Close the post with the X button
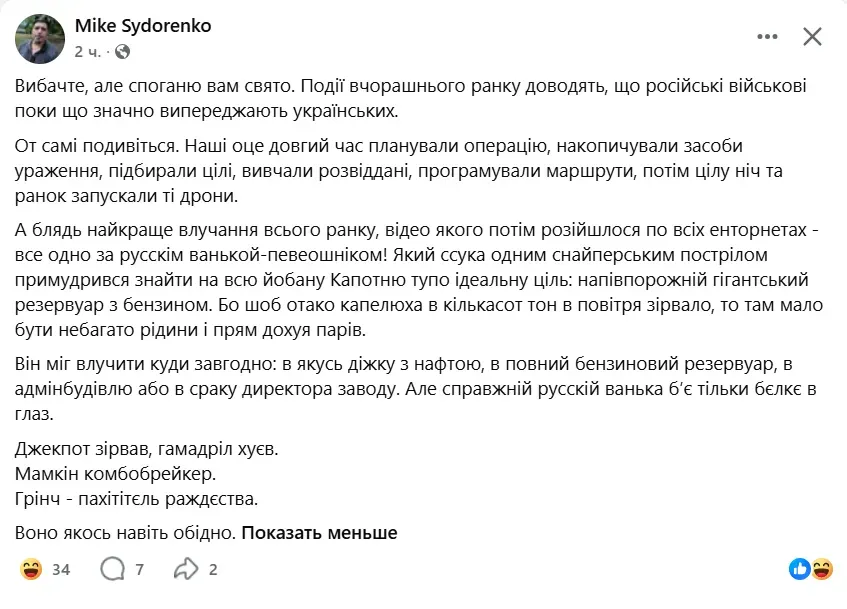The height and width of the screenshot is (609, 847). pos(812,37)
